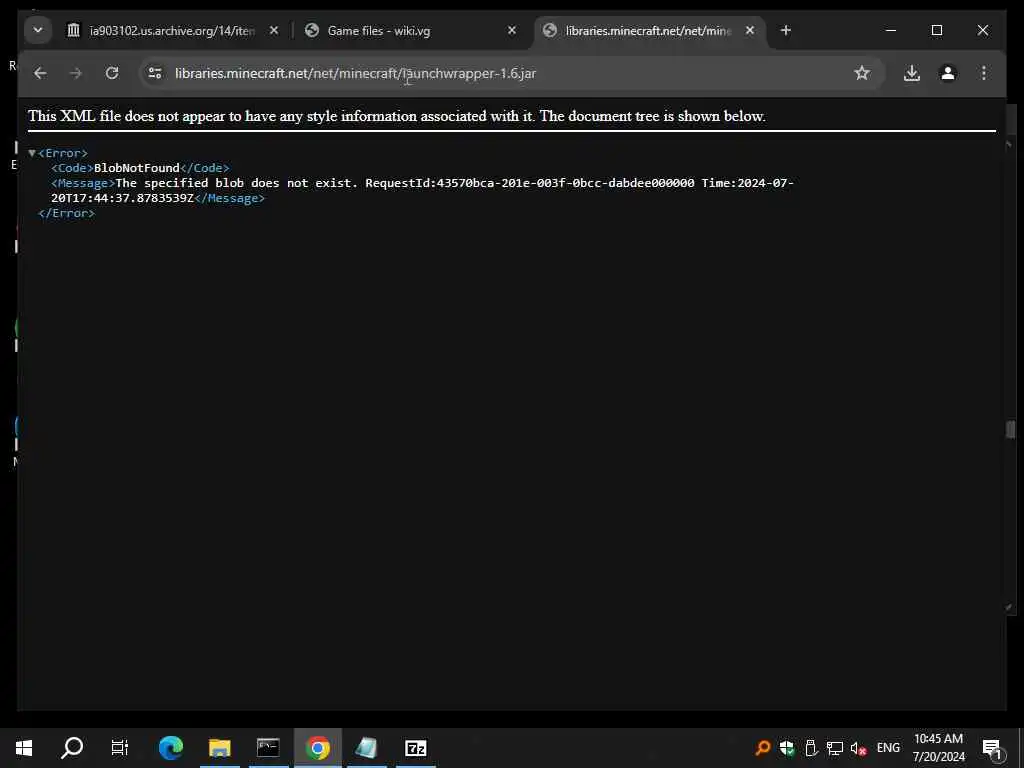Open File Explorer from taskbar
Image resolution: width=1024 pixels, height=768 pixels.
click(219, 748)
